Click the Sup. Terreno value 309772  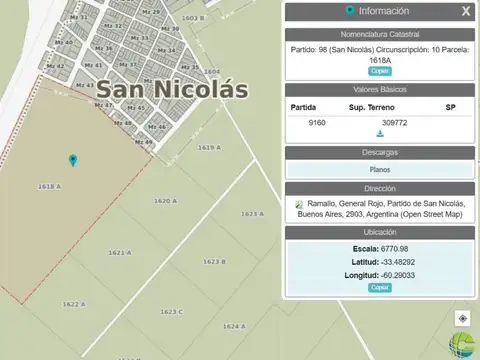394,123
